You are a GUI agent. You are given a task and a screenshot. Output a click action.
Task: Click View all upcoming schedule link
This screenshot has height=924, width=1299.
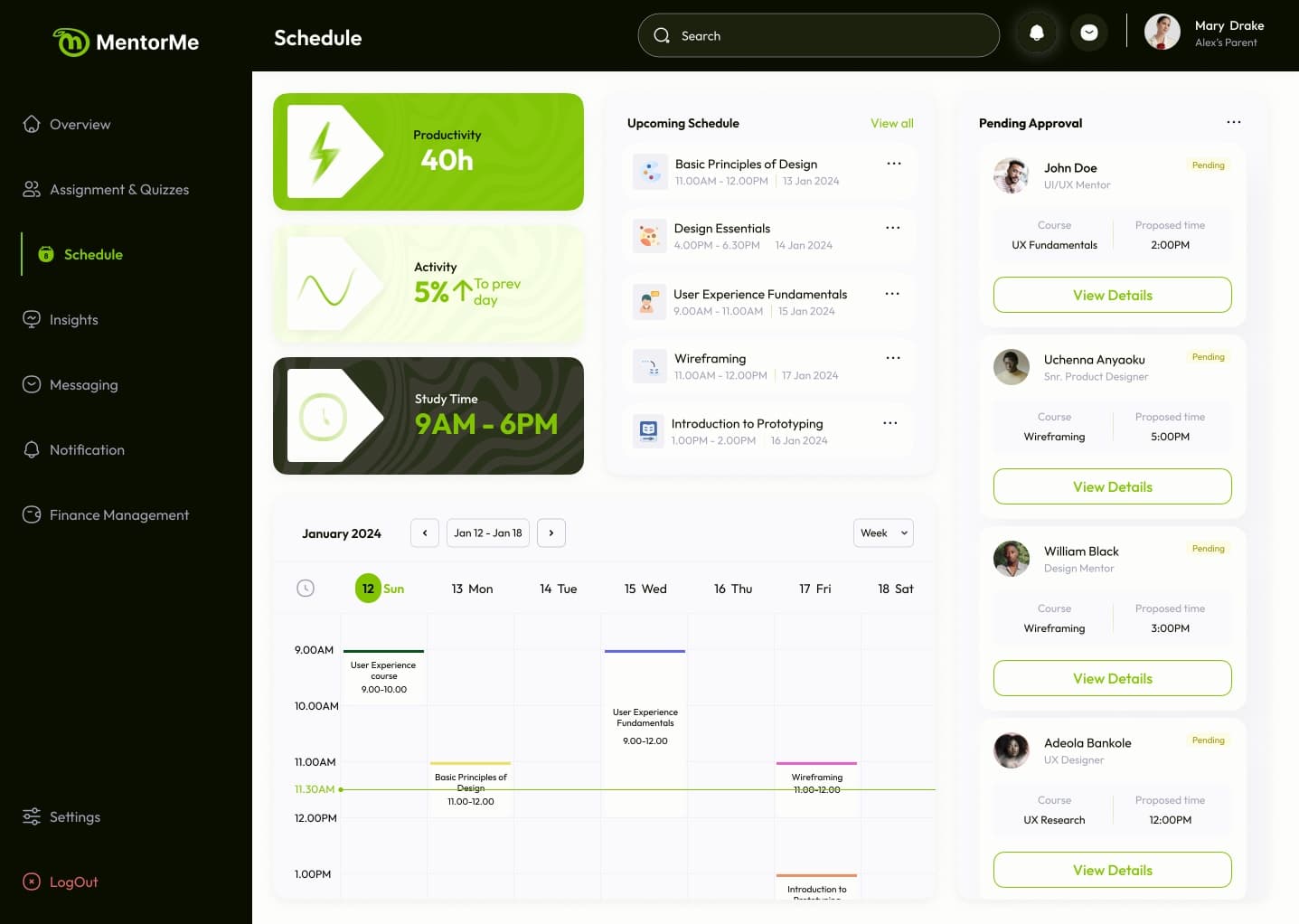(x=891, y=123)
